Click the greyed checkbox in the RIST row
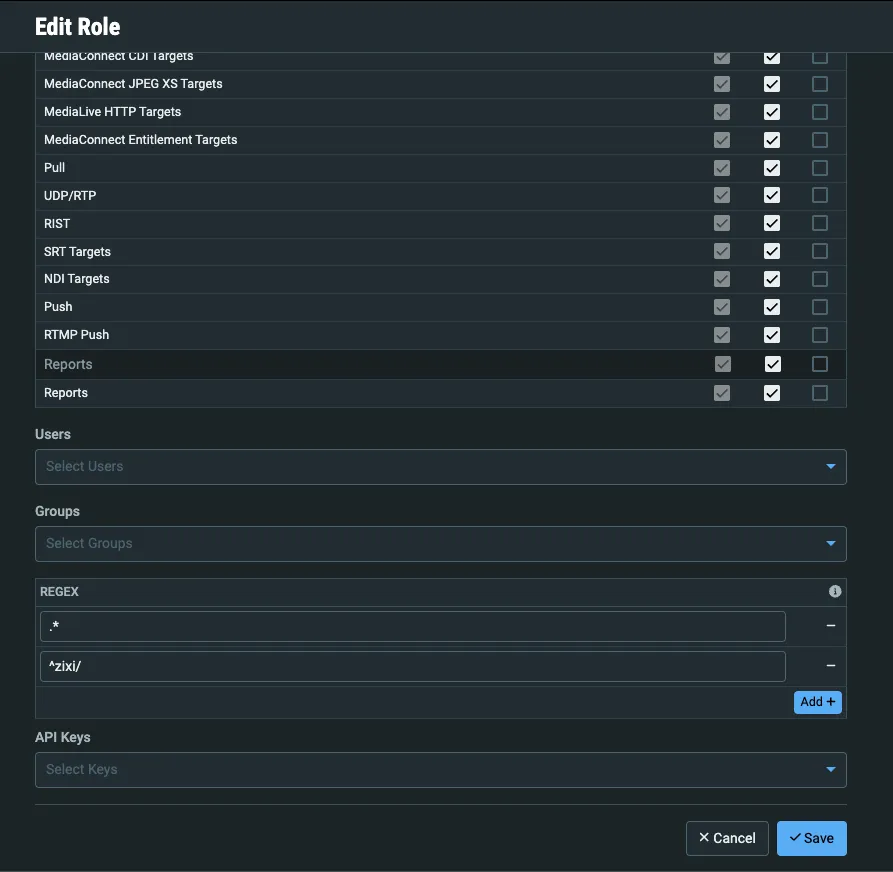 coord(722,223)
